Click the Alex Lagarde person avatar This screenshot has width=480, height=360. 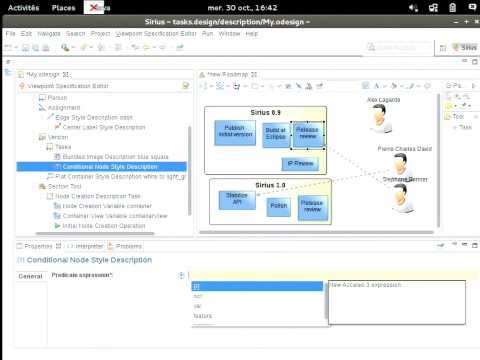tap(380, 119)
